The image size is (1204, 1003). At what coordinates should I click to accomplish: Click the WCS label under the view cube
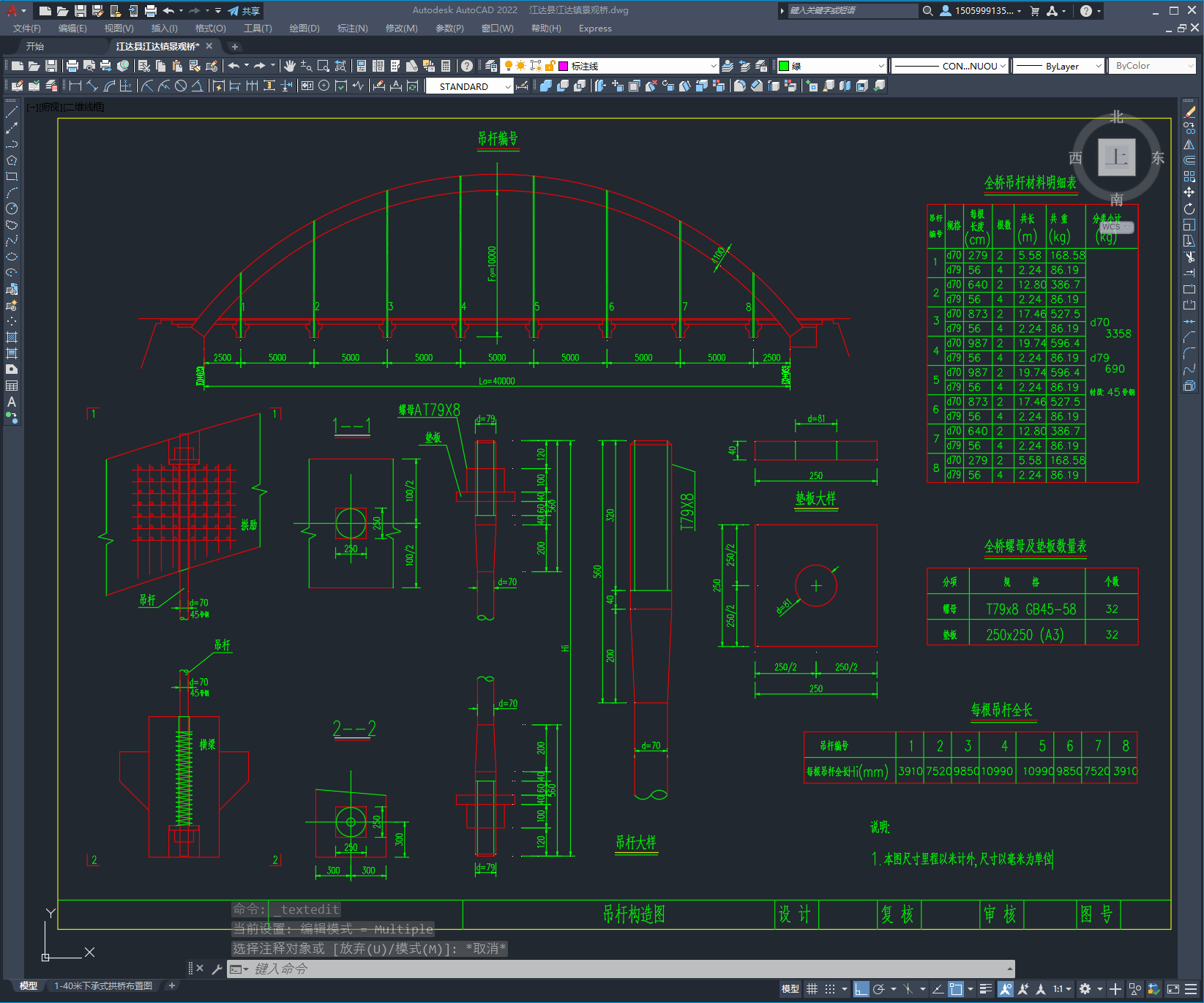pyautogui.click(x=1115, y=227)
